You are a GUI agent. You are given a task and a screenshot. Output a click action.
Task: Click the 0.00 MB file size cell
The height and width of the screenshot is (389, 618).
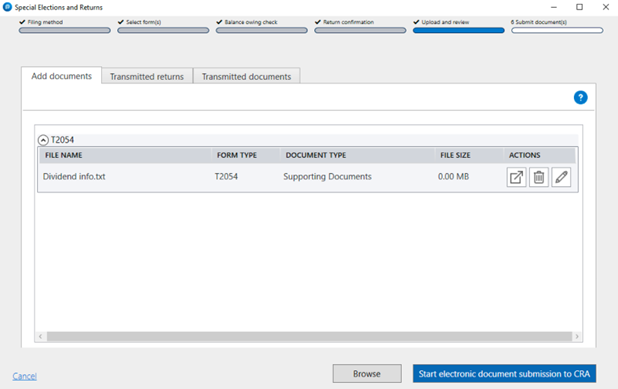tap(453, 177)
